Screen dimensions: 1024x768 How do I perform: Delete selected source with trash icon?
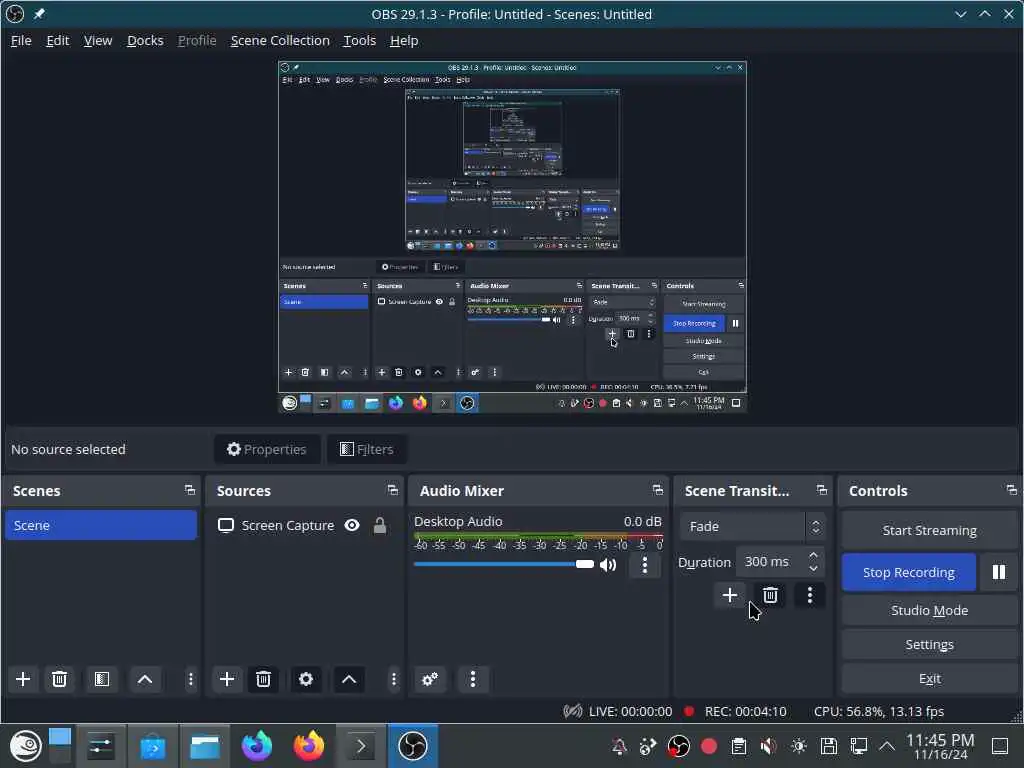coord(263,679)
